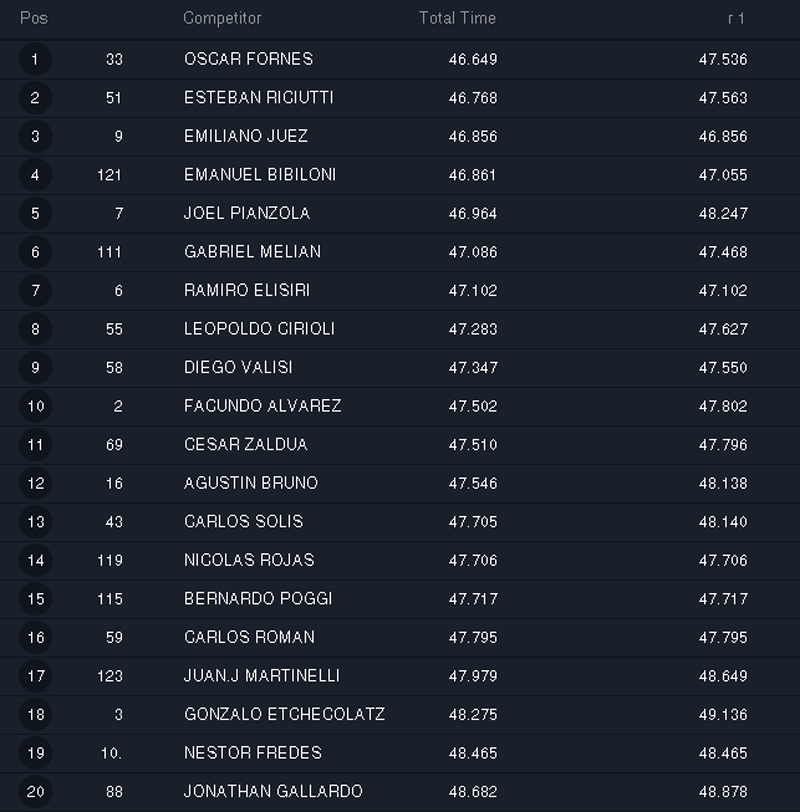Click GONZALO ETCHECOLATZ's name
The height and width of the screenshot is (812, 800).
pyautogui.click(x=284, y=715)
